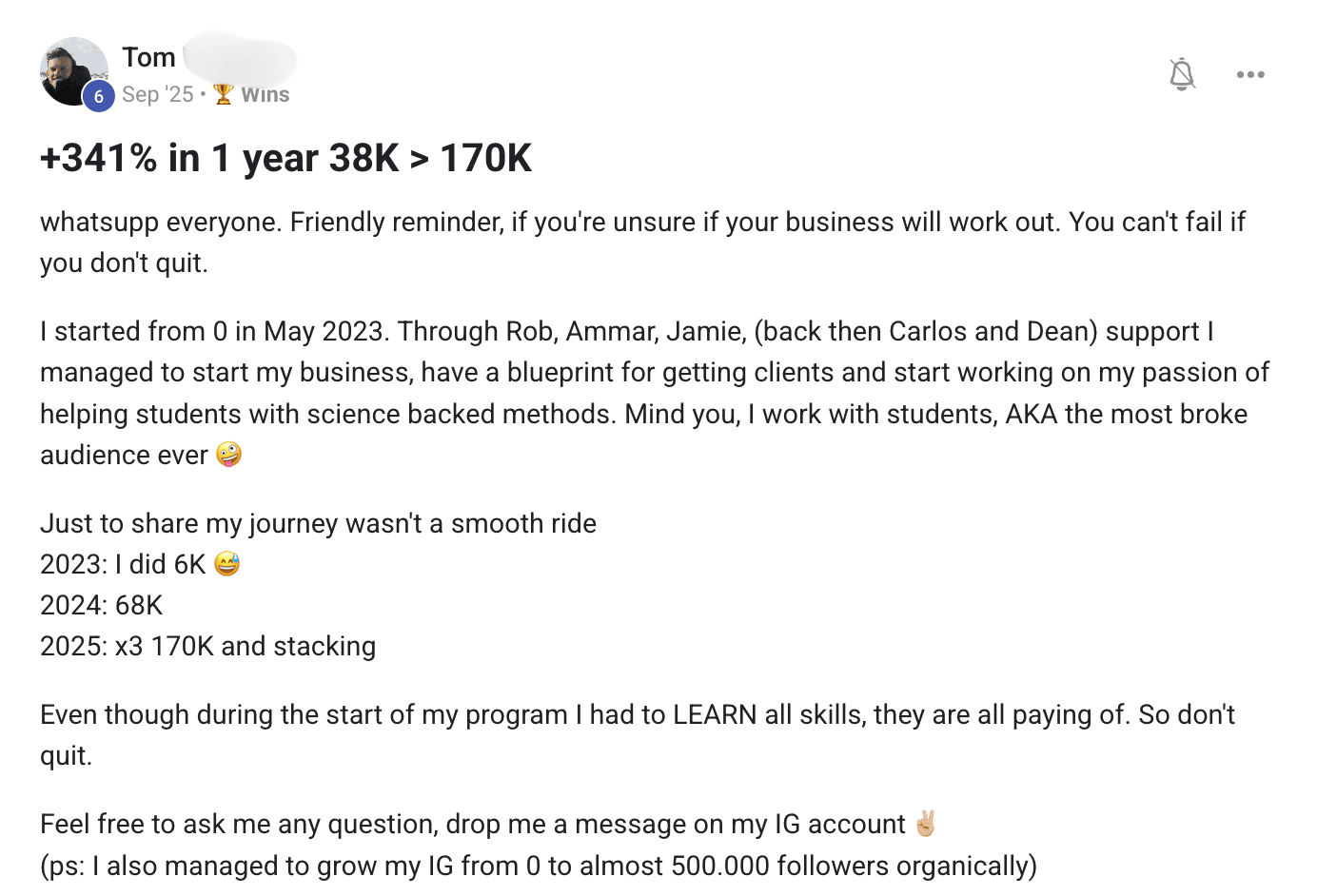Open the Wins category link
Screen dimensions: 1317x896
265,94
